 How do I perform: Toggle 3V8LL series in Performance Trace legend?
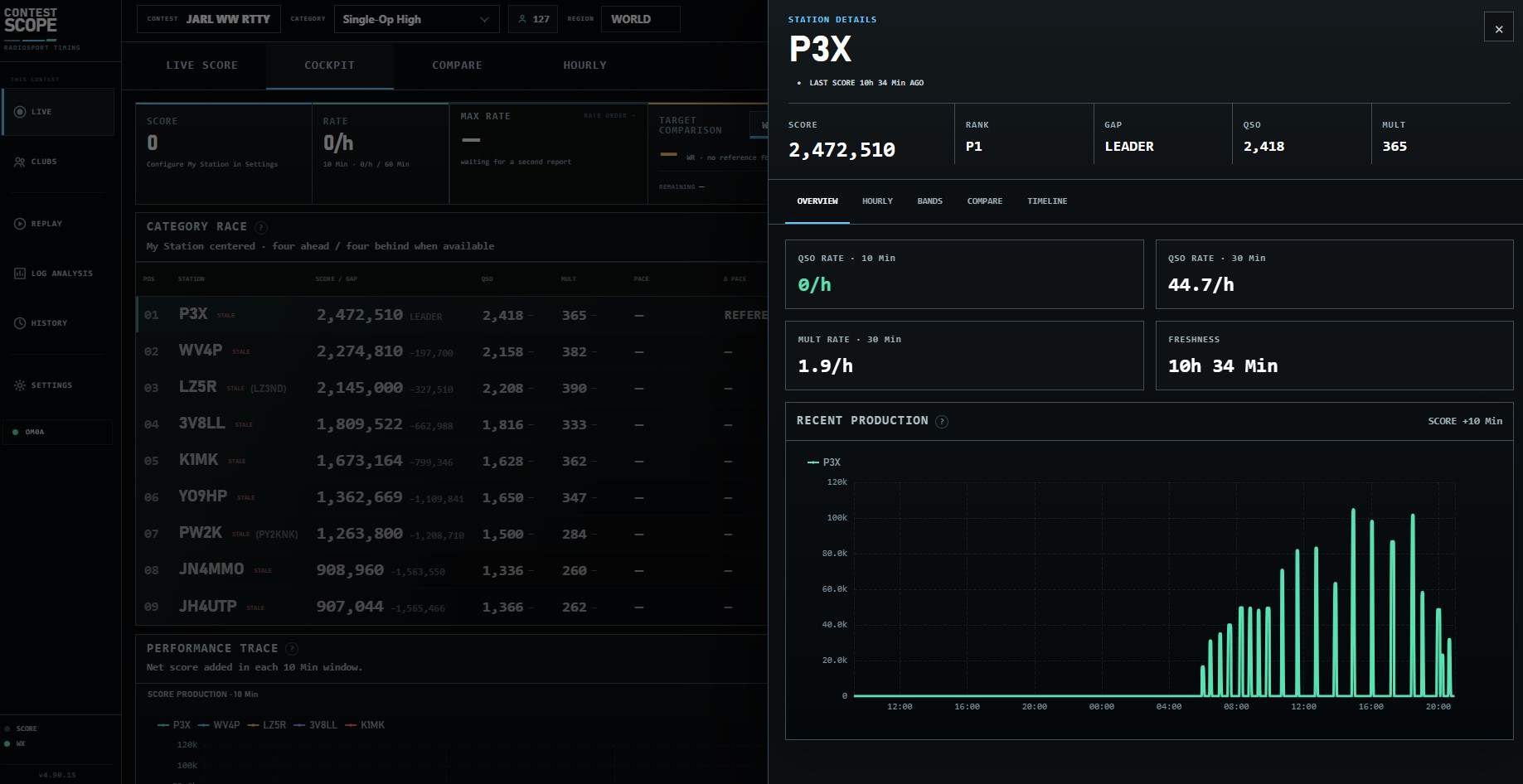click(316, 725)
